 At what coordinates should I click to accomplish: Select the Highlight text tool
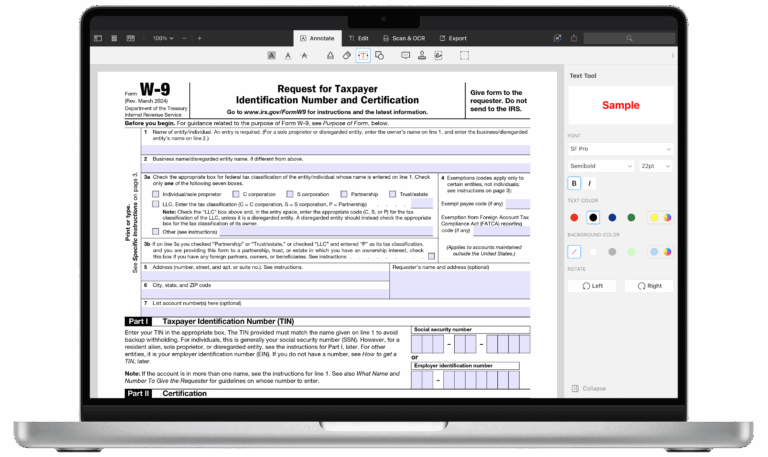pyautogui.click(x=271, y=56)
